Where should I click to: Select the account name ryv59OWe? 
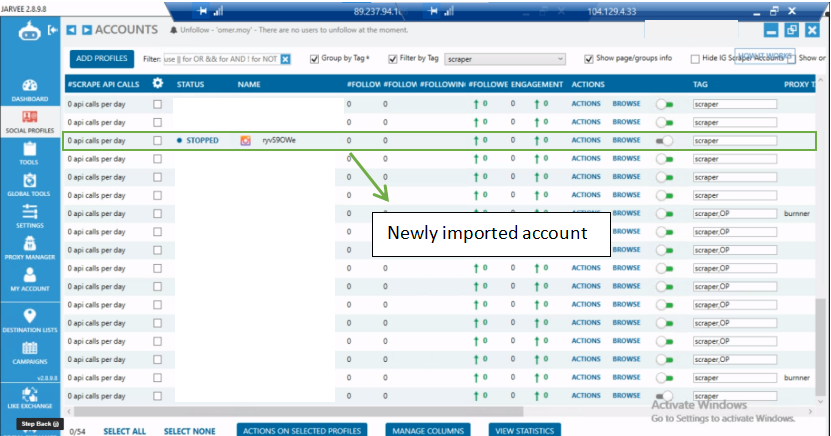(x=279, y=140)
